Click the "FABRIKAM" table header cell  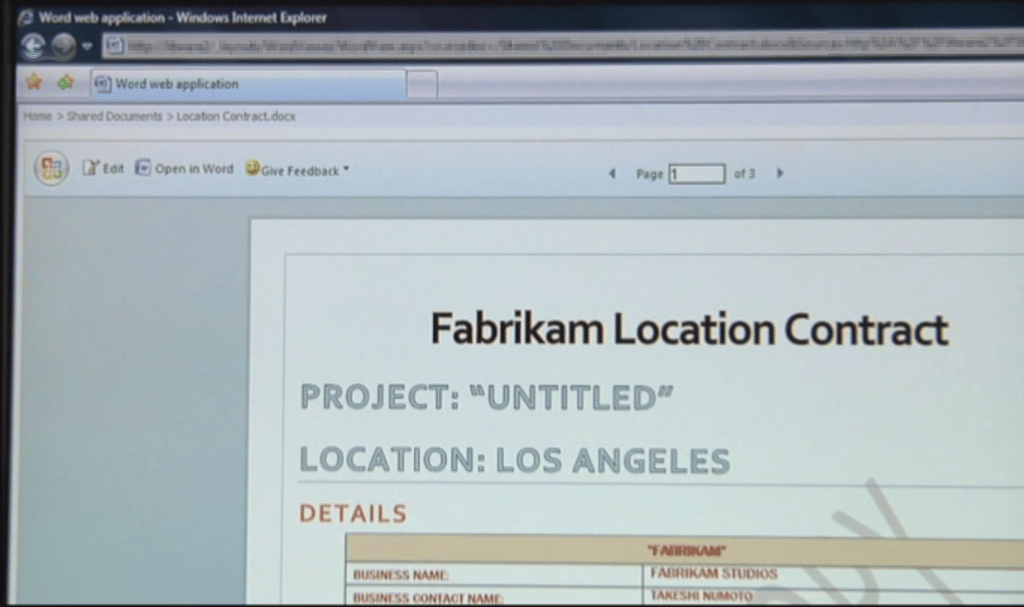[685, 550]
